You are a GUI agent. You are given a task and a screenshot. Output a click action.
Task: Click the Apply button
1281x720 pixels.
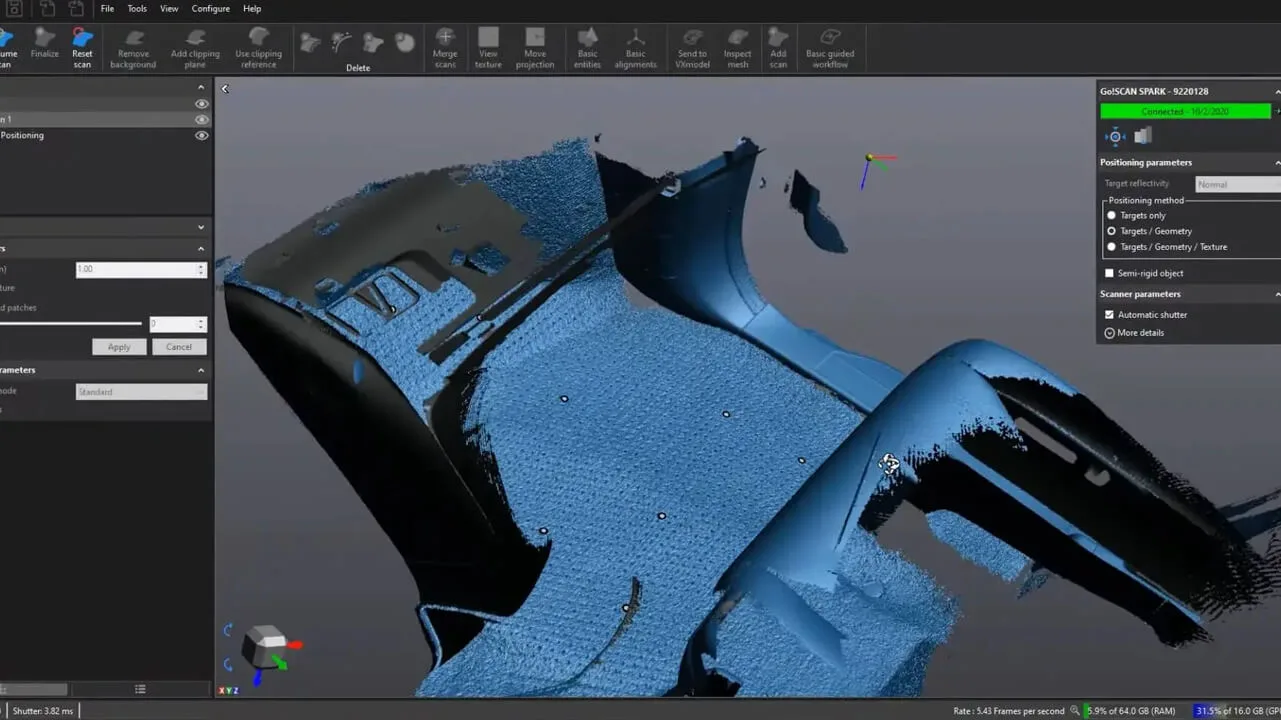[x=119, y=347]
